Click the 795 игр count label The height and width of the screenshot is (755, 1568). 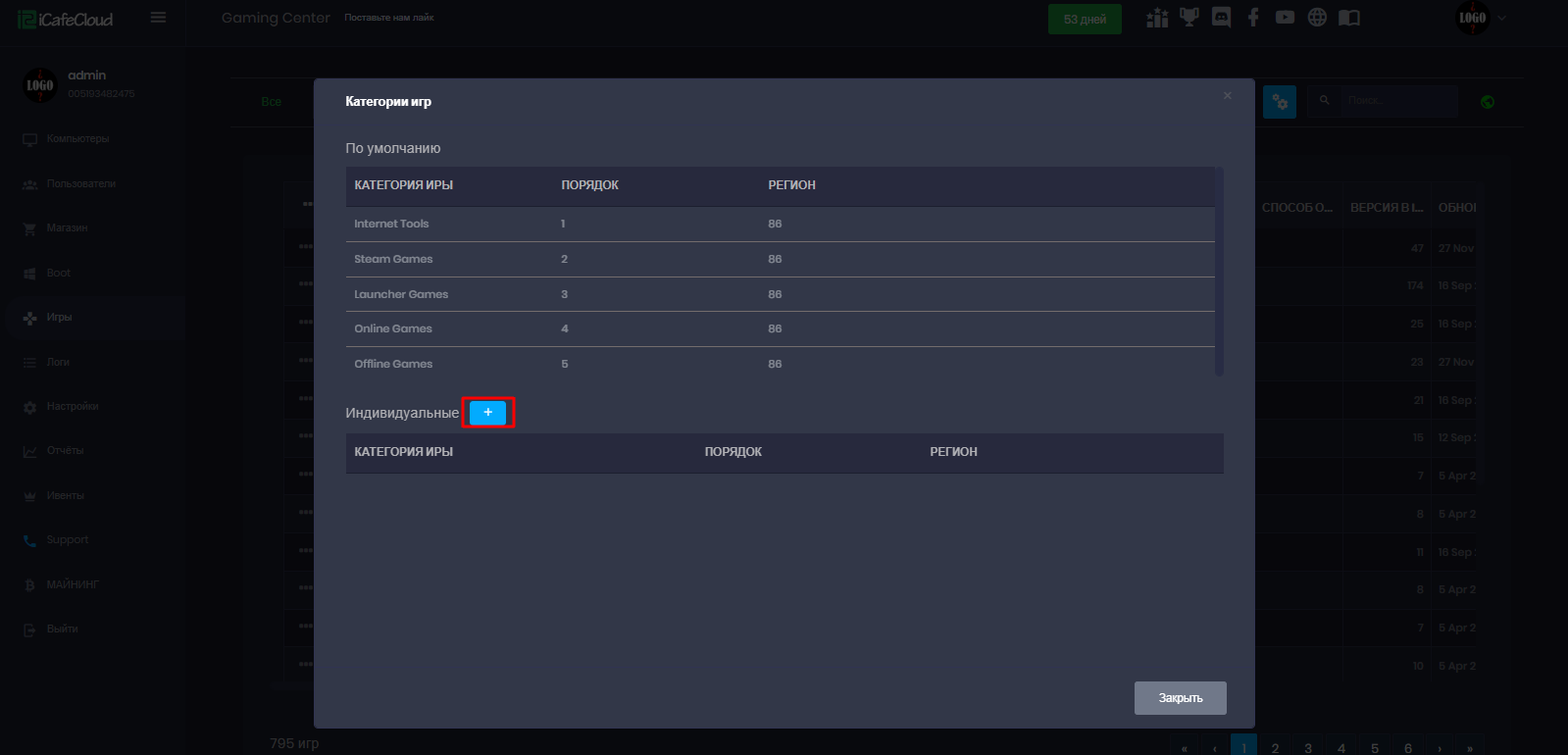[x=294, y=743]
